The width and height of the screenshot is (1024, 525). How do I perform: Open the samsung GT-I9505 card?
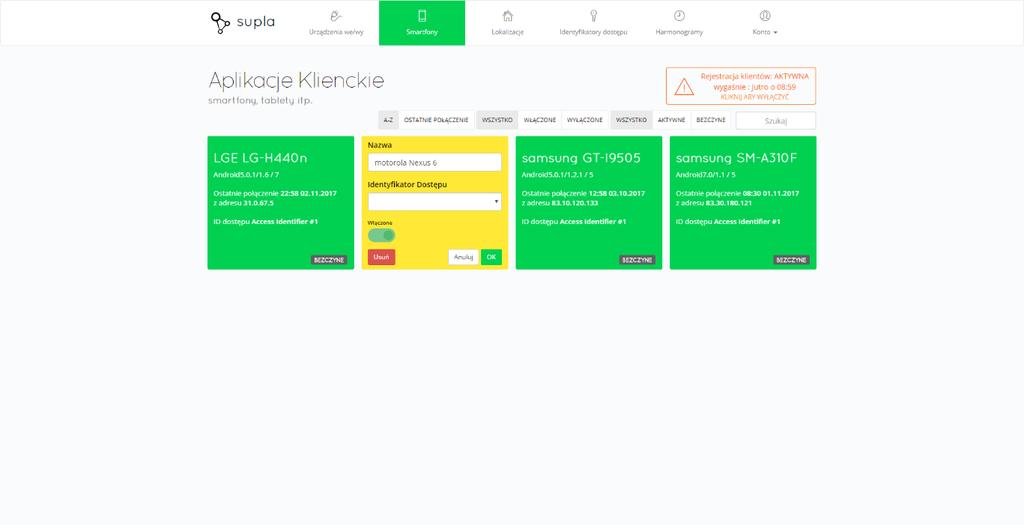[x=589, y=202]
